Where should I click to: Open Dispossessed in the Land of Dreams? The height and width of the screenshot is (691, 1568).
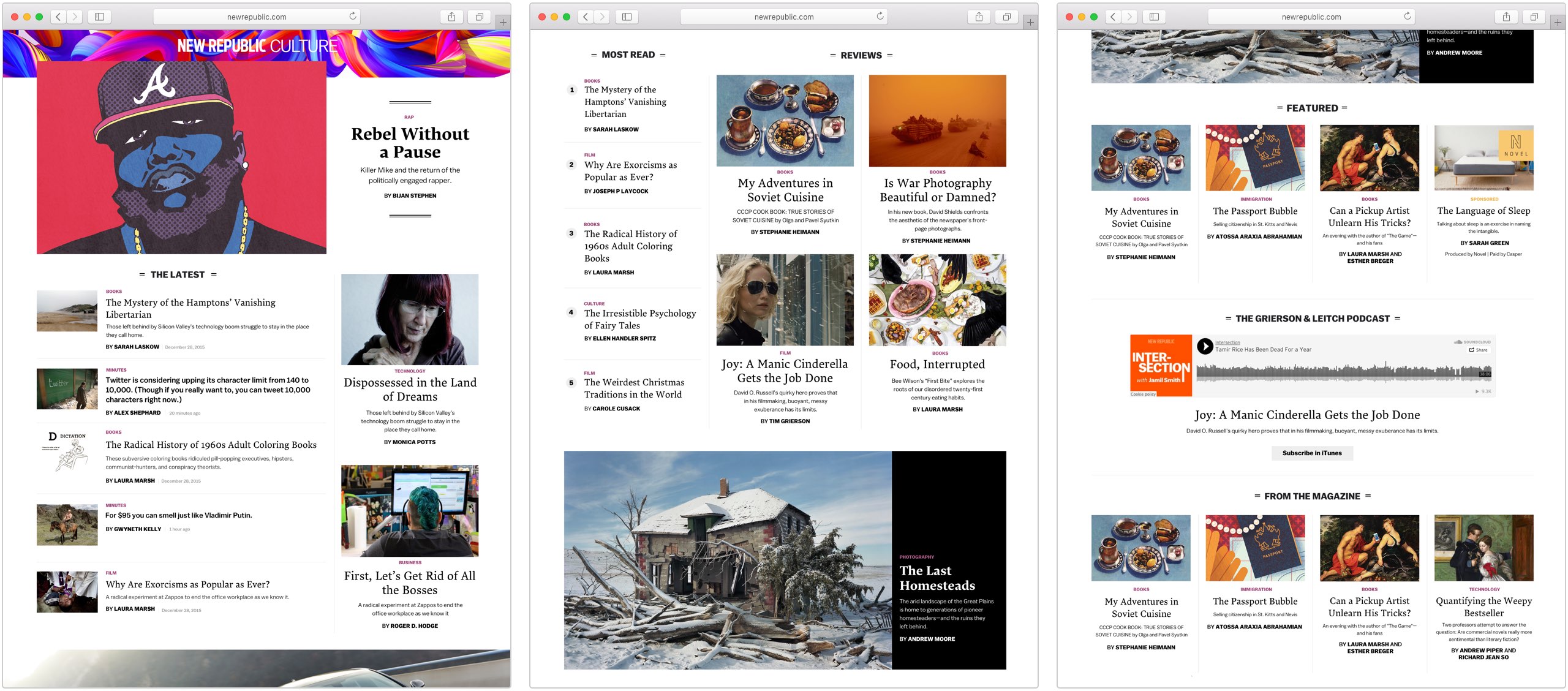point(410,389)
